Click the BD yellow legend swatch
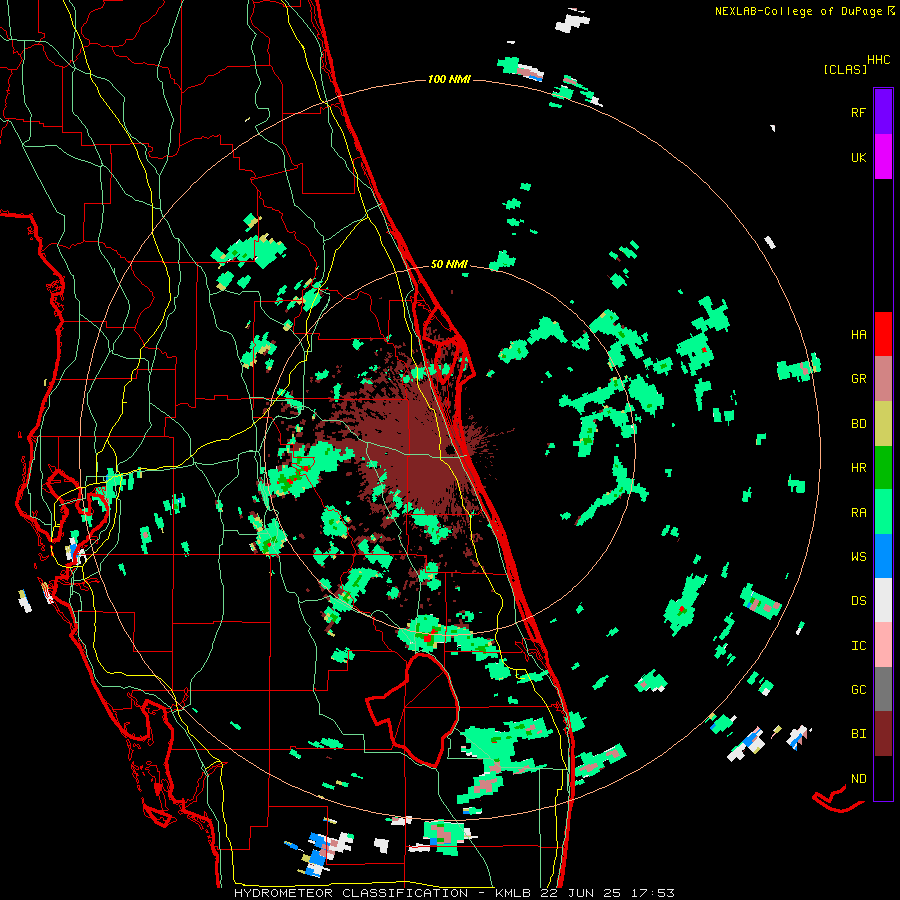Screen dimensions: 900x900 click(x=883, y=423)
